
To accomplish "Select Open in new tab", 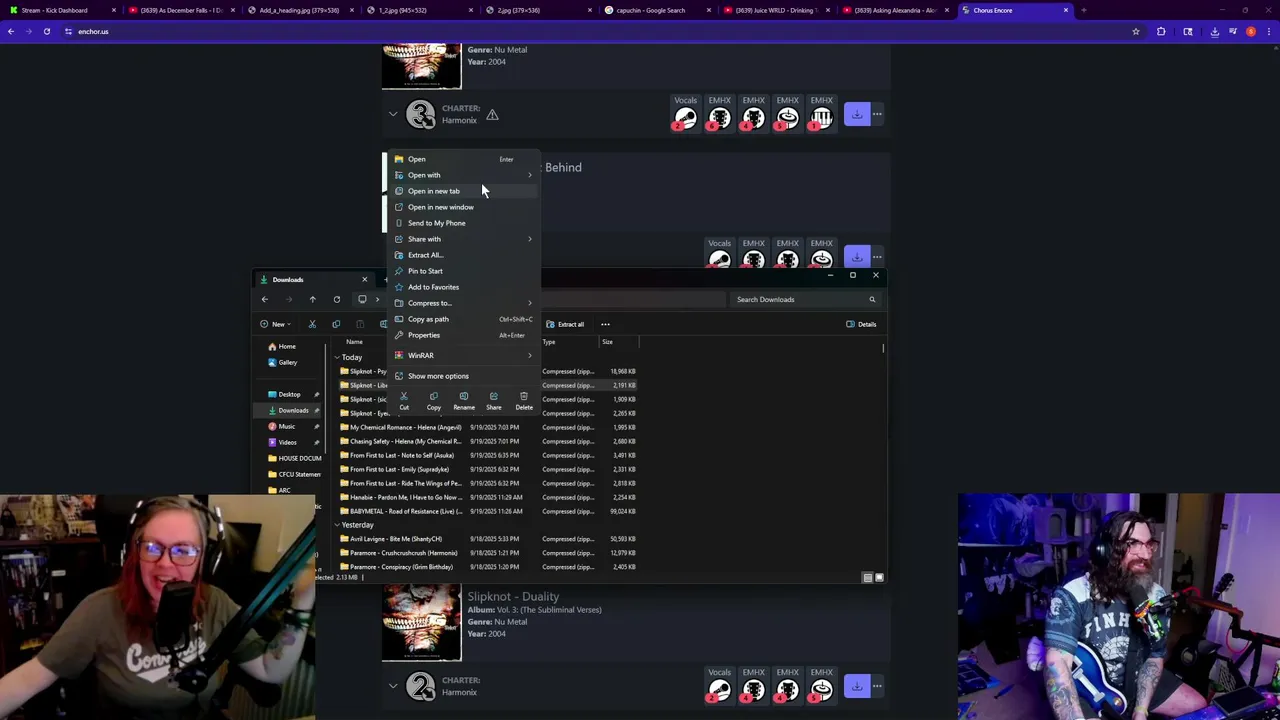I will (x=465, y=191).
